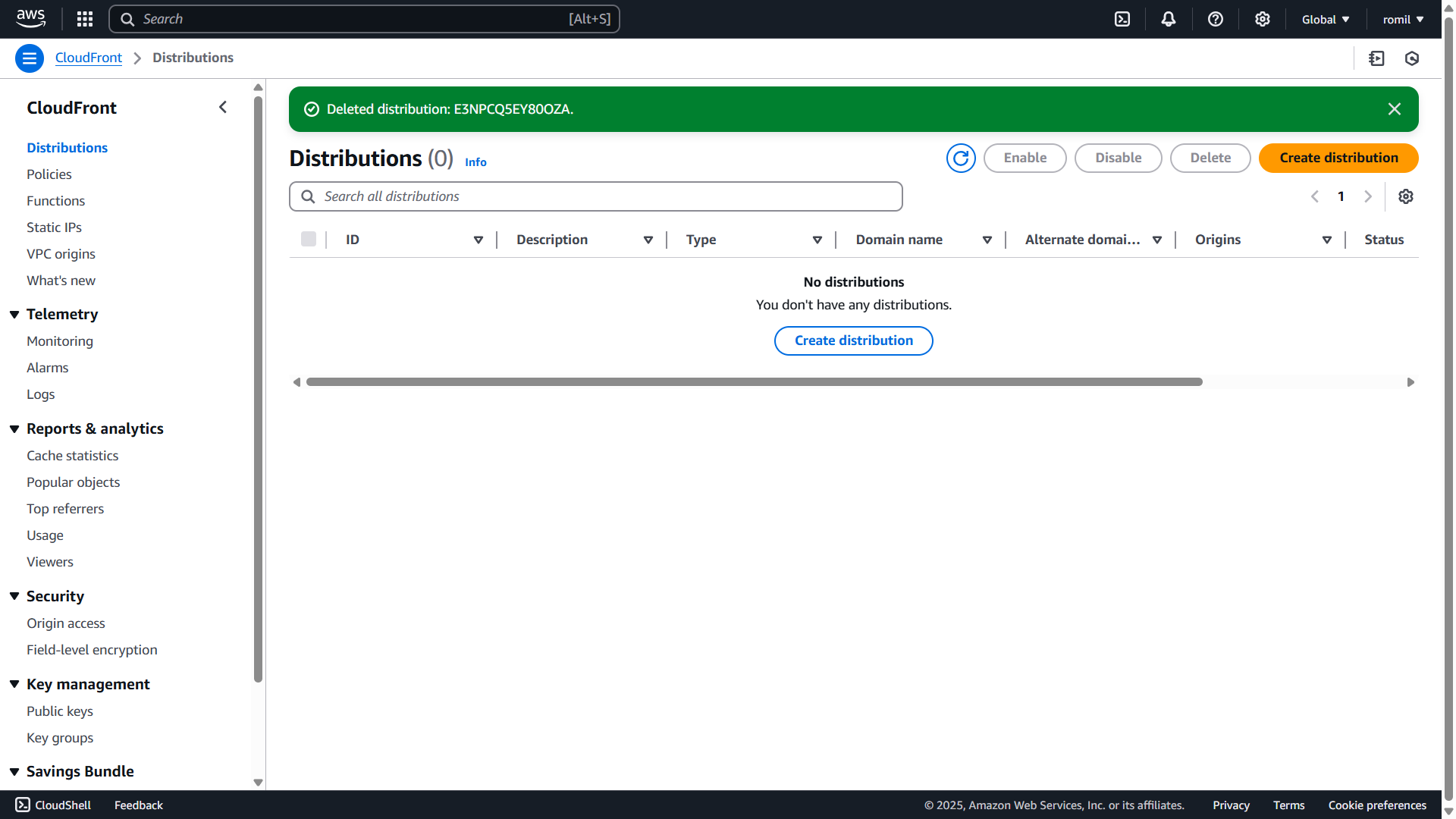The image size is (1456, 819).
Task: Open Field-level encryption under Security
Action: pyautogui.click(x=92, y=650)
